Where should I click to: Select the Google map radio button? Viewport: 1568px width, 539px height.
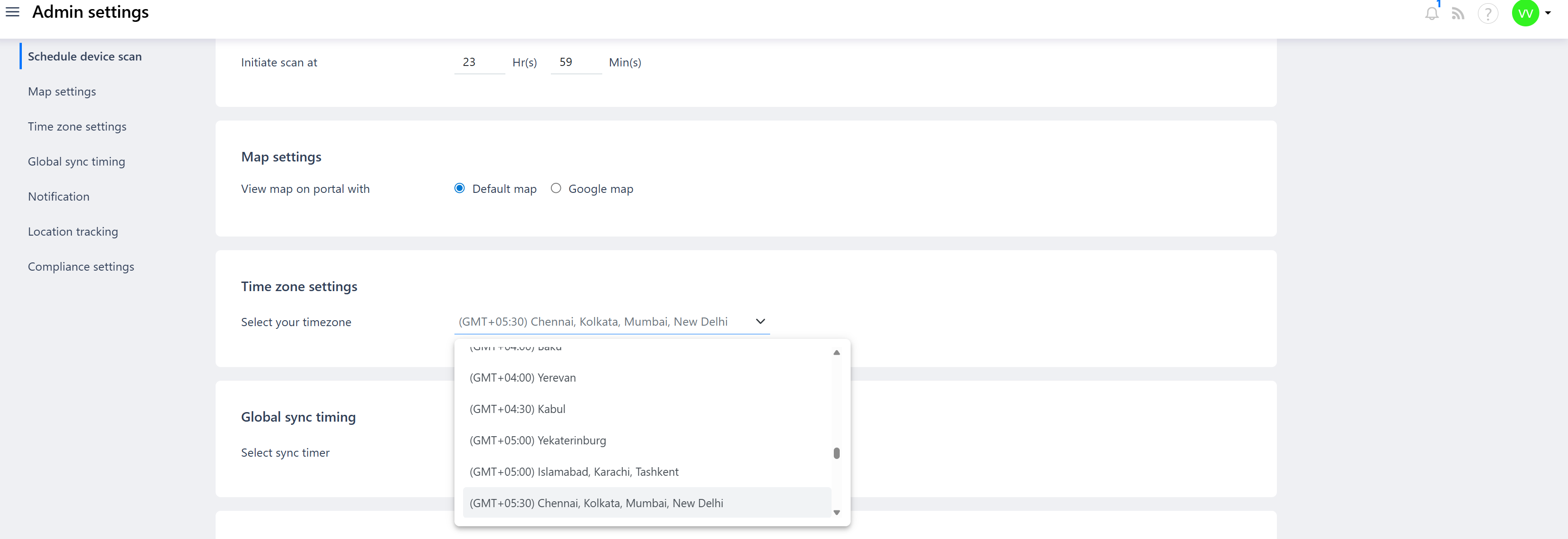click(x=556, y=188)
